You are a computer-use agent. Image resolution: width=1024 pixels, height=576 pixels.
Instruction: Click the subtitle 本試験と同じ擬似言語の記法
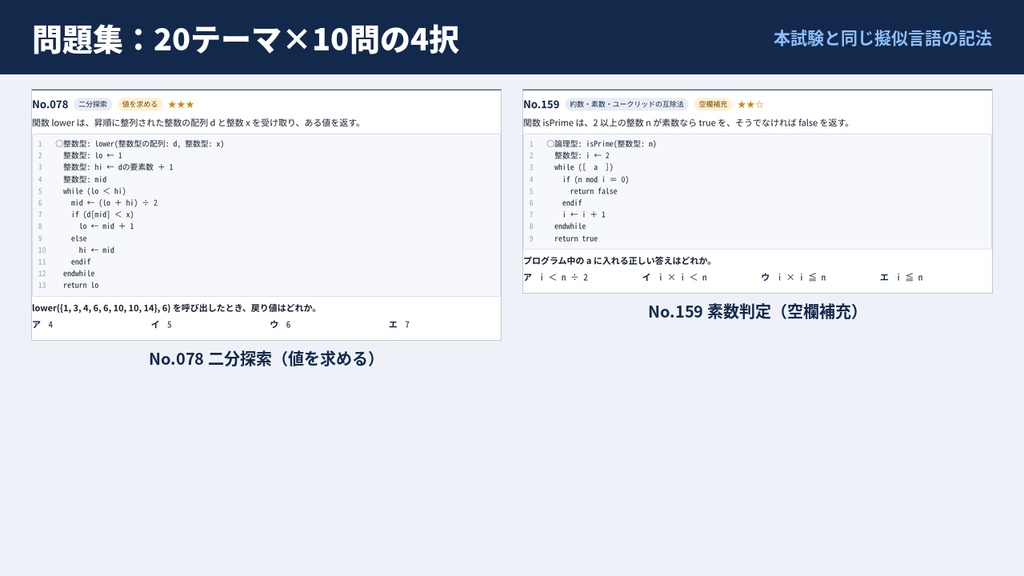pyautogui.click(x=882, y=39)
